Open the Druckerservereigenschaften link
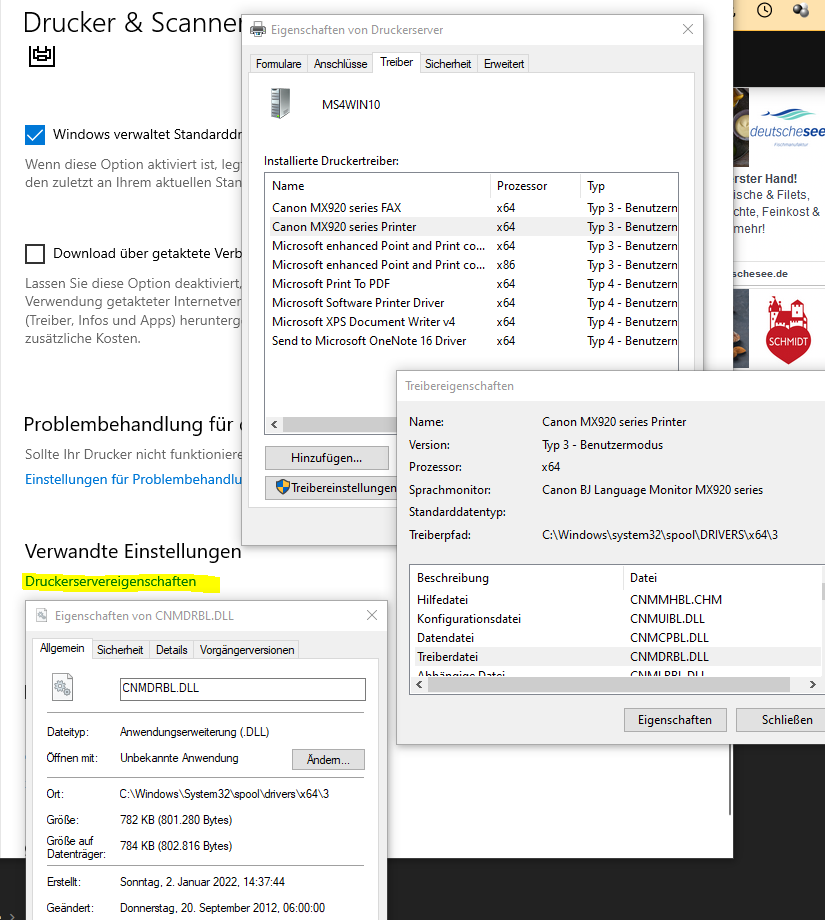 point(110,581)
